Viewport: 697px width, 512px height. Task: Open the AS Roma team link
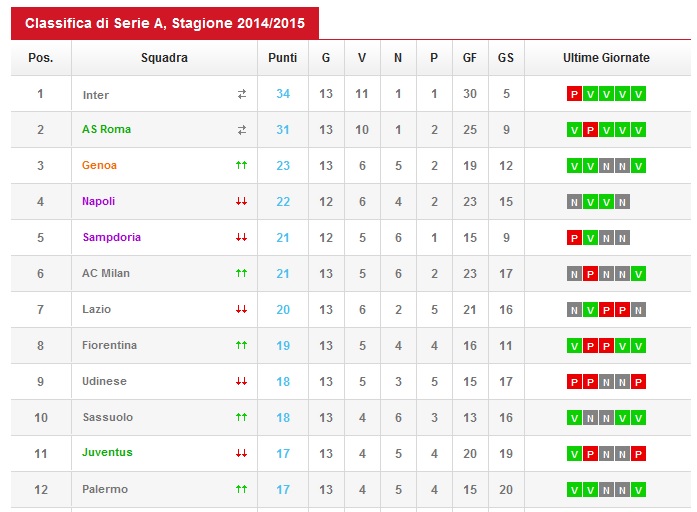point(107,129)
